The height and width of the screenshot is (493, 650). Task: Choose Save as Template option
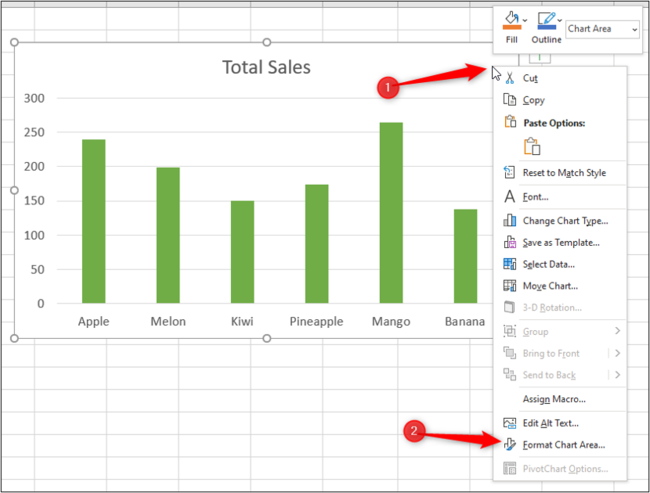pos(561,242)
